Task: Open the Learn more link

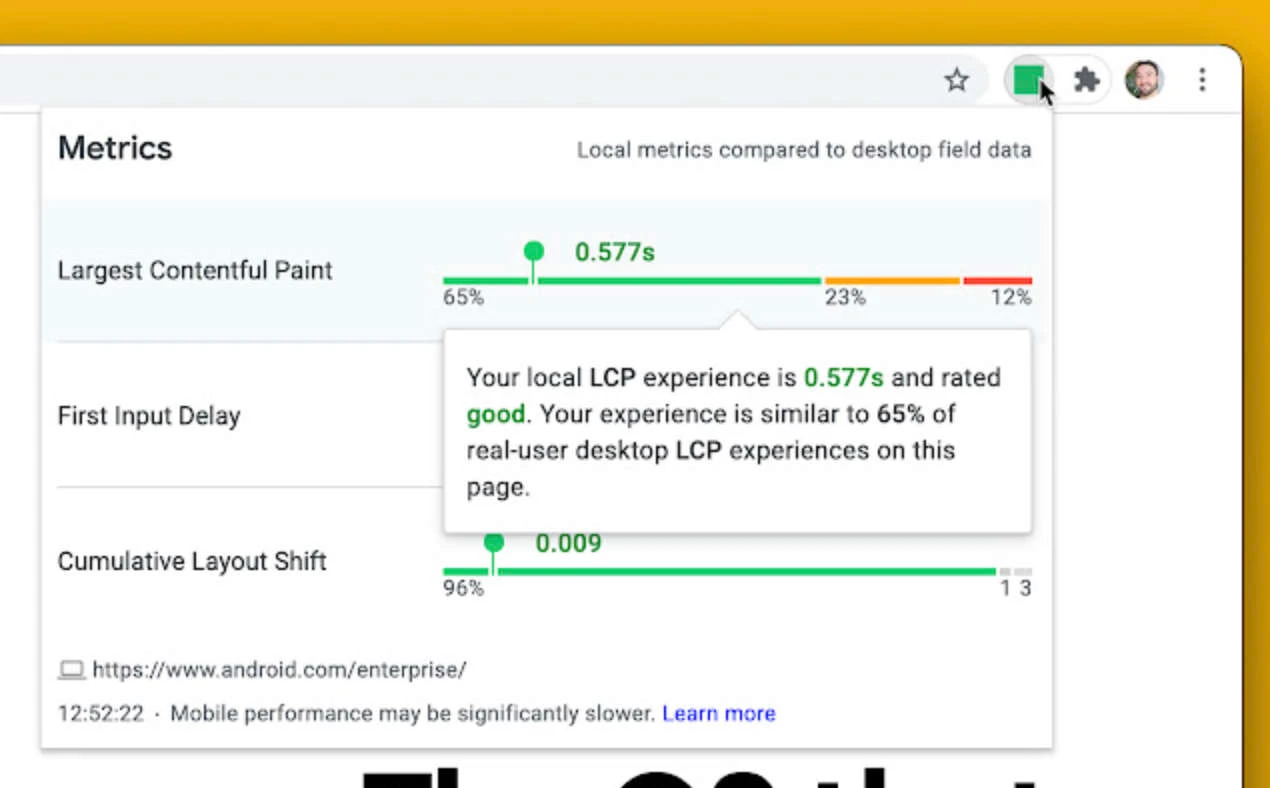Action: (x=719, y=713)
